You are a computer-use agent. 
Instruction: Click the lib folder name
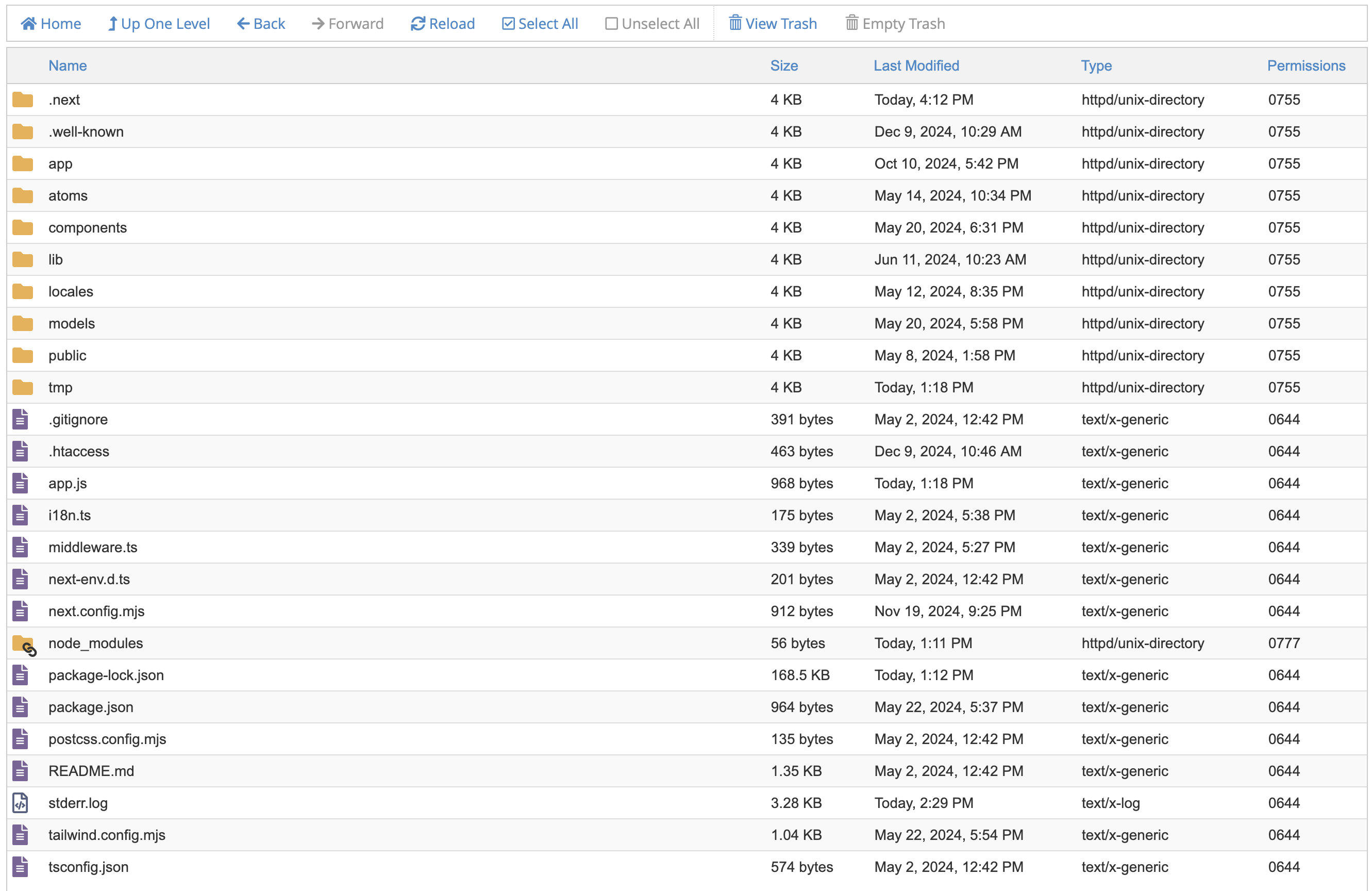[x=55, y=259]
